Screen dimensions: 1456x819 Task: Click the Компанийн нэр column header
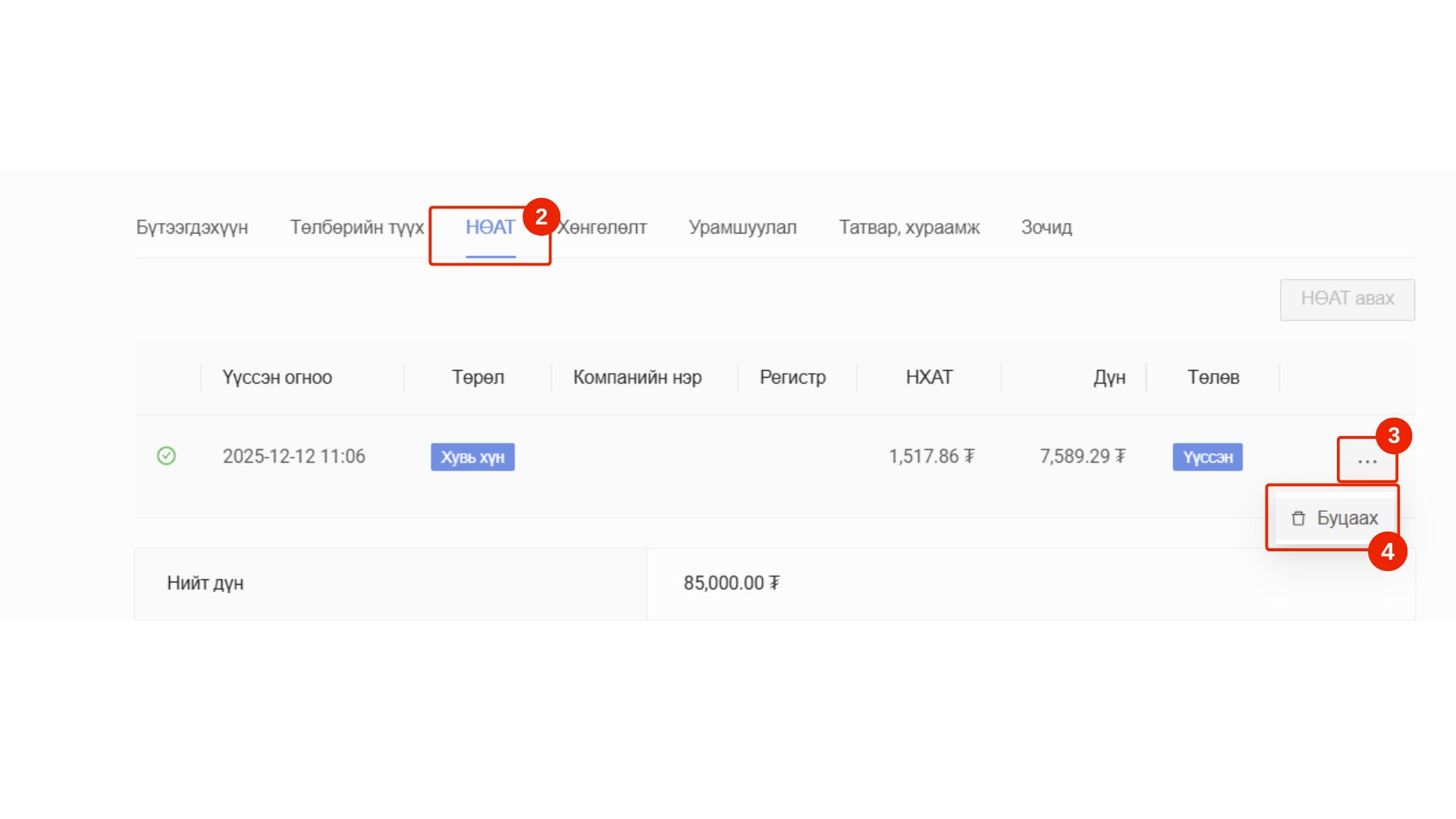pyautogui.click(x=637, y=378)
